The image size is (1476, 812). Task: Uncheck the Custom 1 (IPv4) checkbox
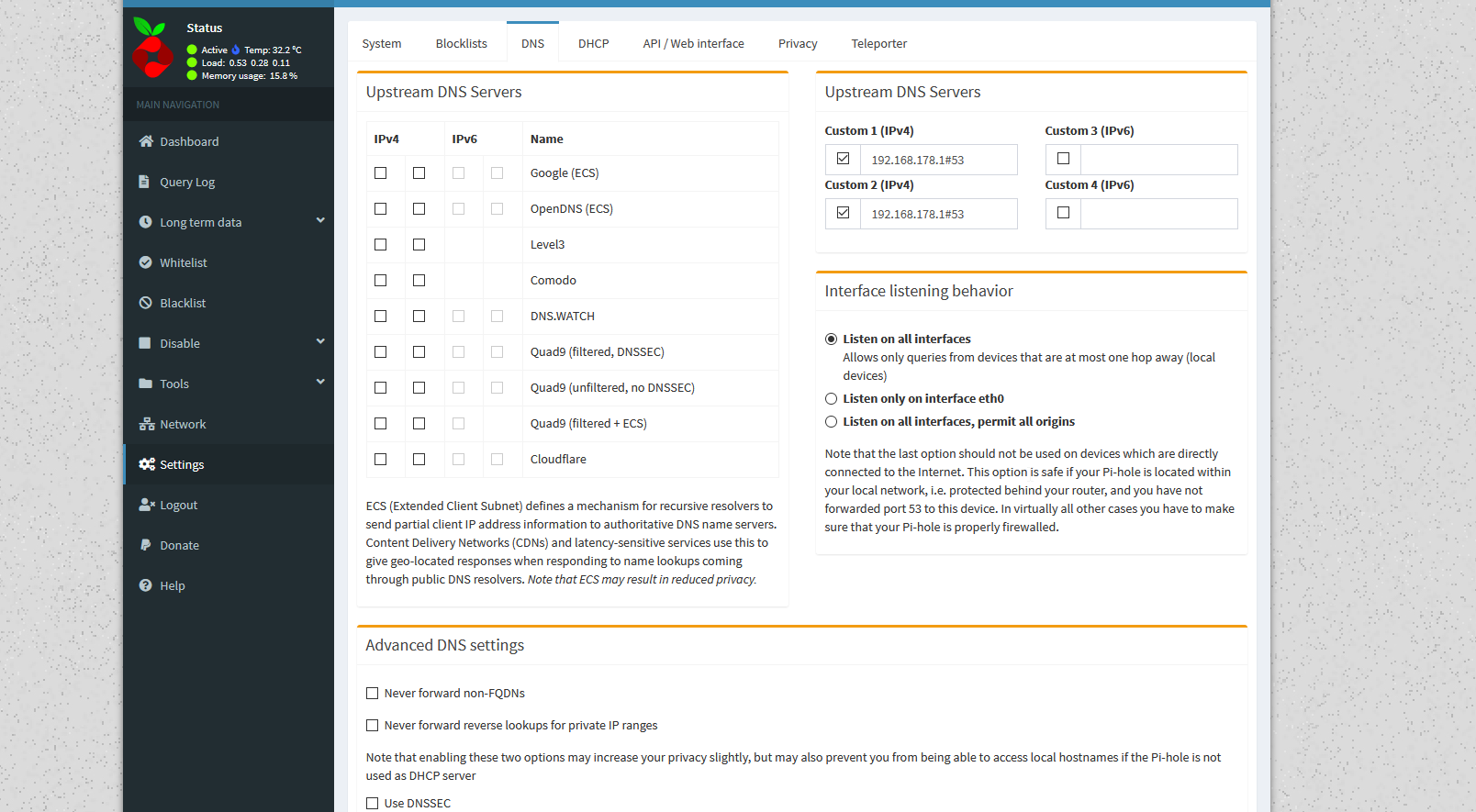[x=844, y=159]
